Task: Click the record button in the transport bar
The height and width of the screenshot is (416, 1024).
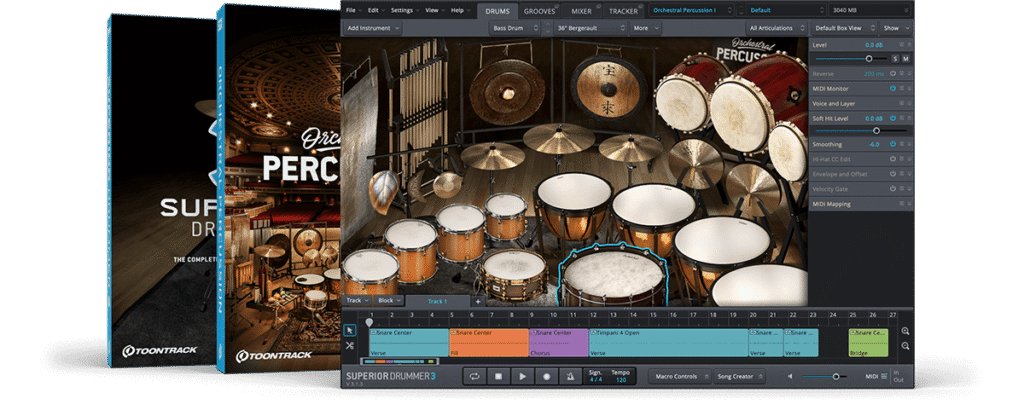Action: tap(547, 376)
